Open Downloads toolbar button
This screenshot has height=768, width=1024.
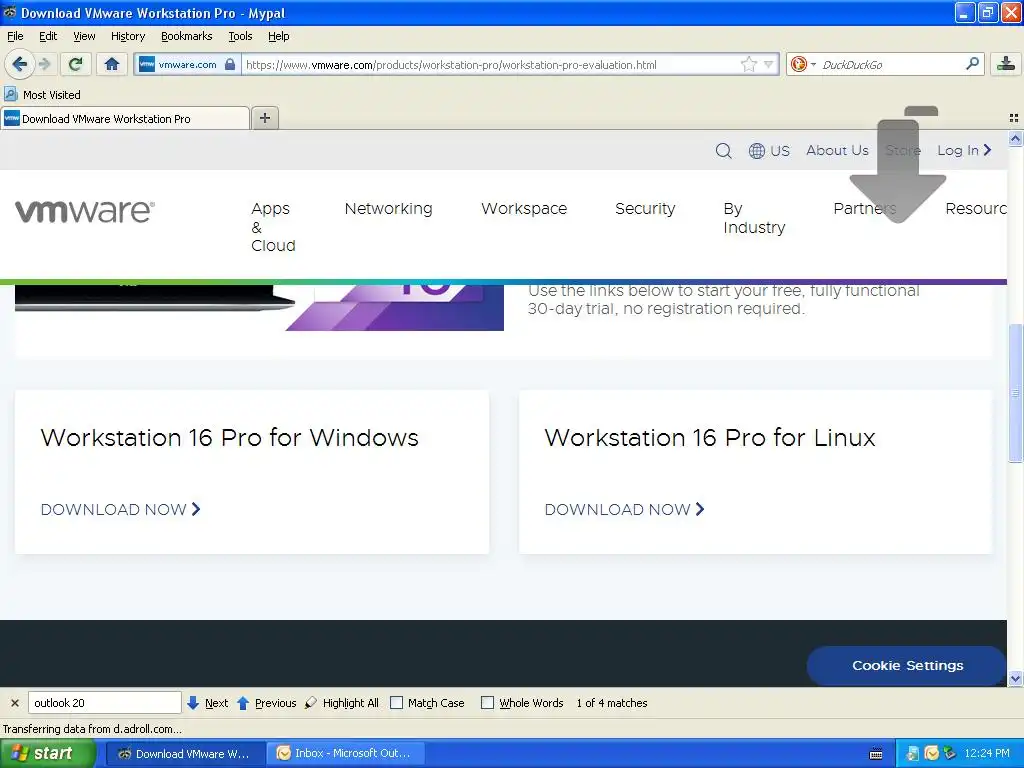pos(1006,64)
